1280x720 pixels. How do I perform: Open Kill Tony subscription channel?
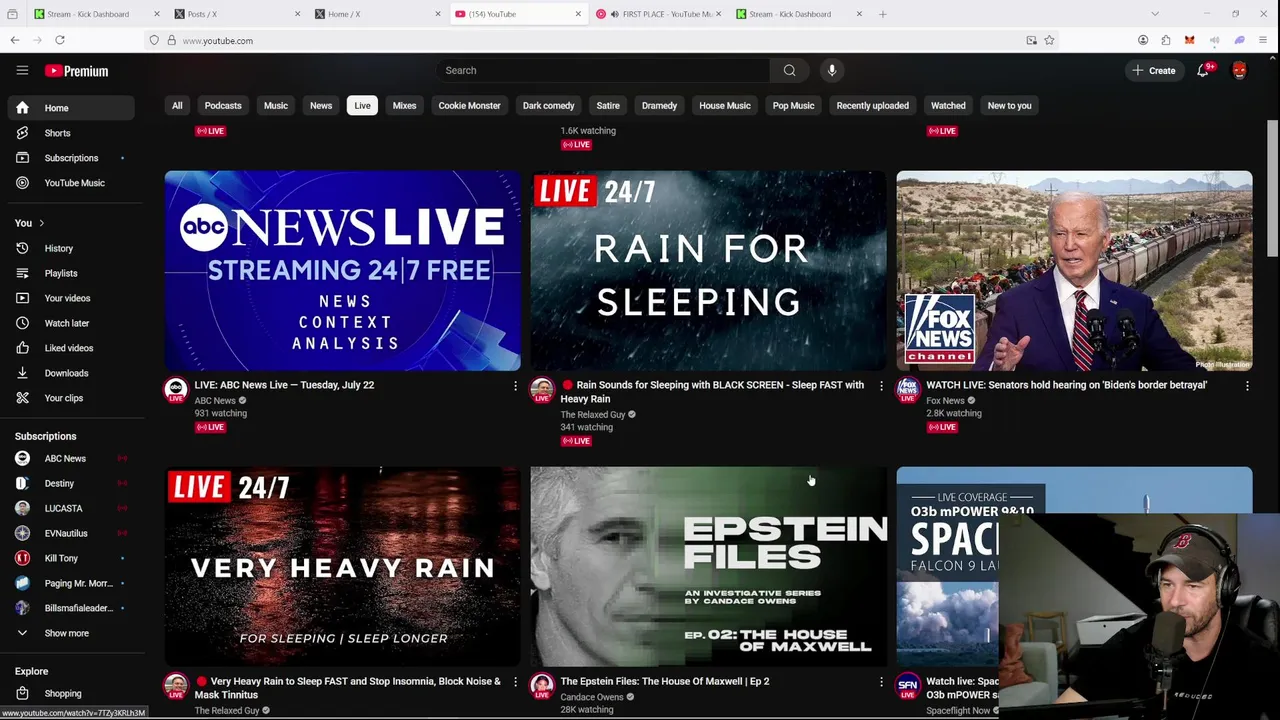pos(70,558)
